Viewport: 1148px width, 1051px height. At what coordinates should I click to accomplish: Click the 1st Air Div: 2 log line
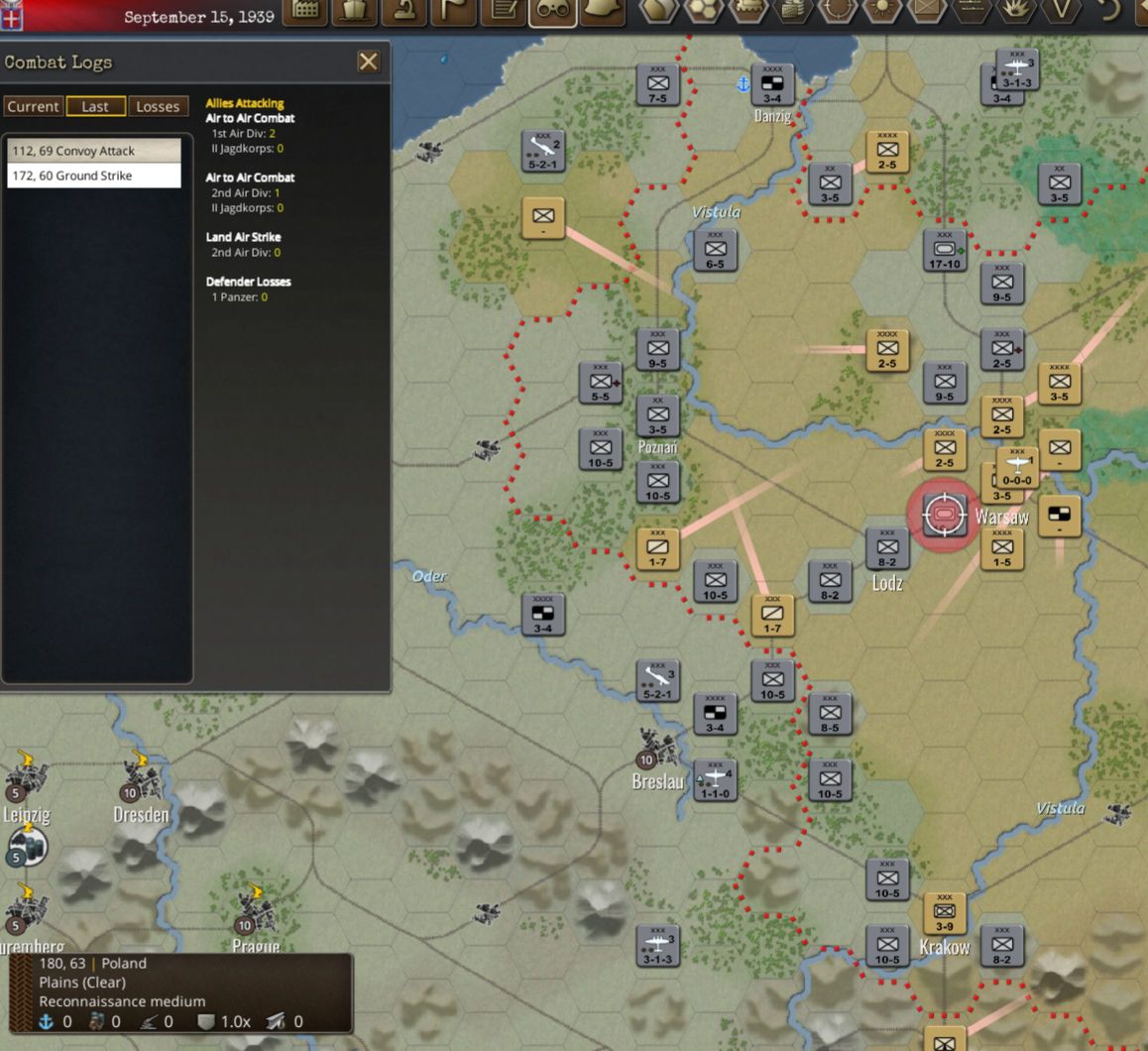click(x=243, y=133)
